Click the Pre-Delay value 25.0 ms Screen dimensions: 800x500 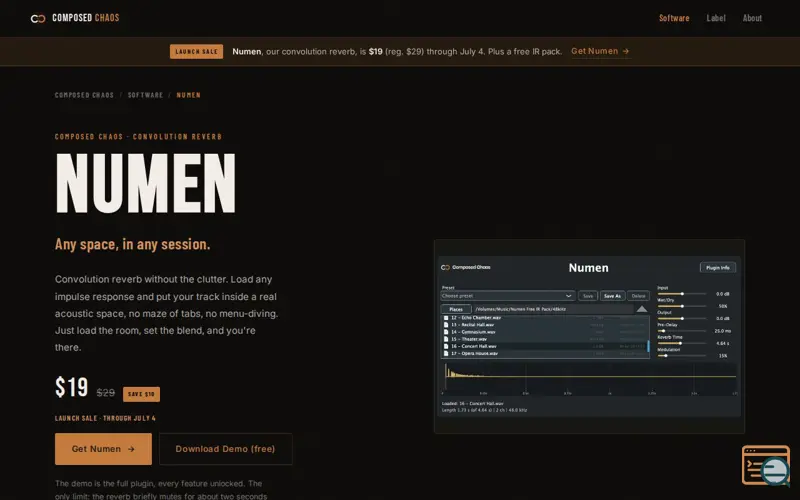point(722,331)
